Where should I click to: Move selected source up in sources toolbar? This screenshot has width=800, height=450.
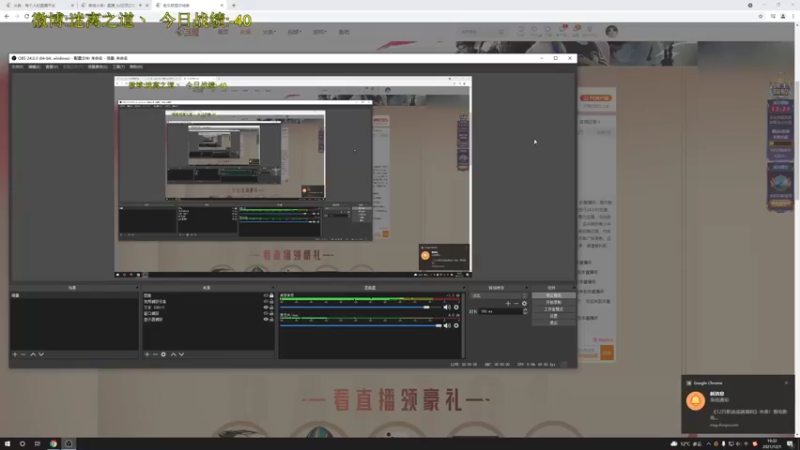coord(173,354)
